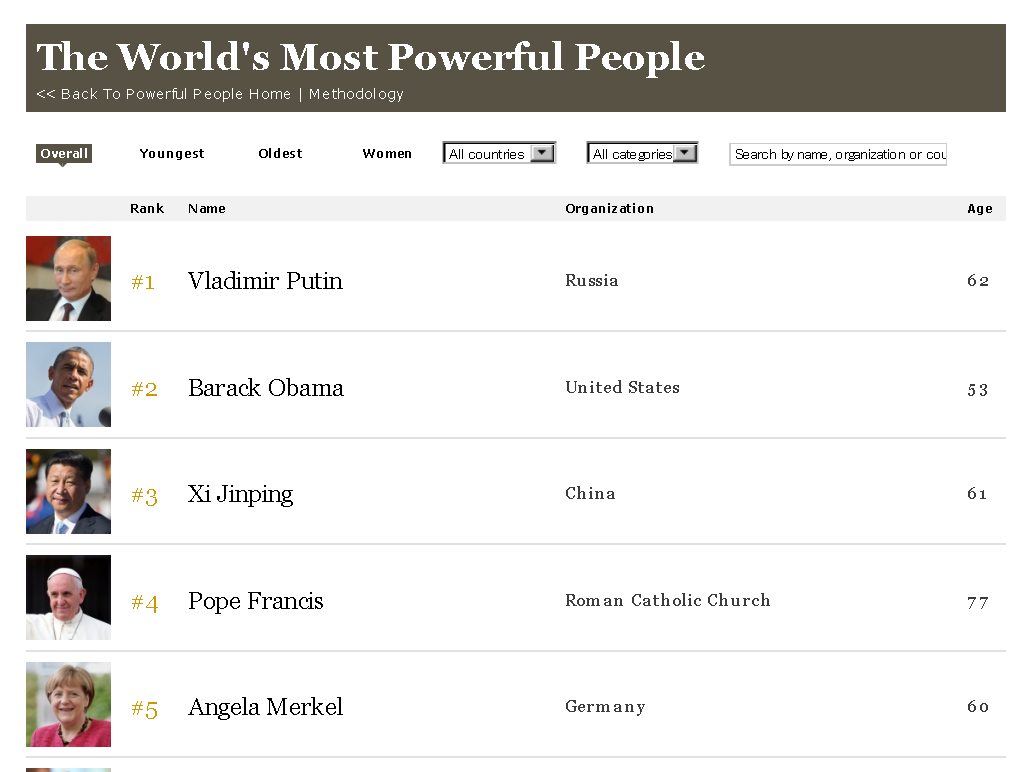Sort by the Age column header

coord(979,209)
